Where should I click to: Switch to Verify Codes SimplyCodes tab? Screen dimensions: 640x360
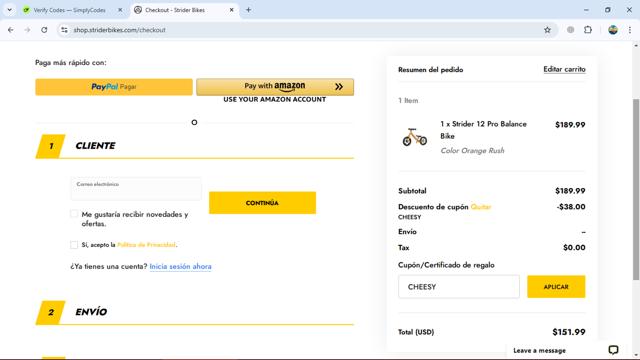(69, 10)
